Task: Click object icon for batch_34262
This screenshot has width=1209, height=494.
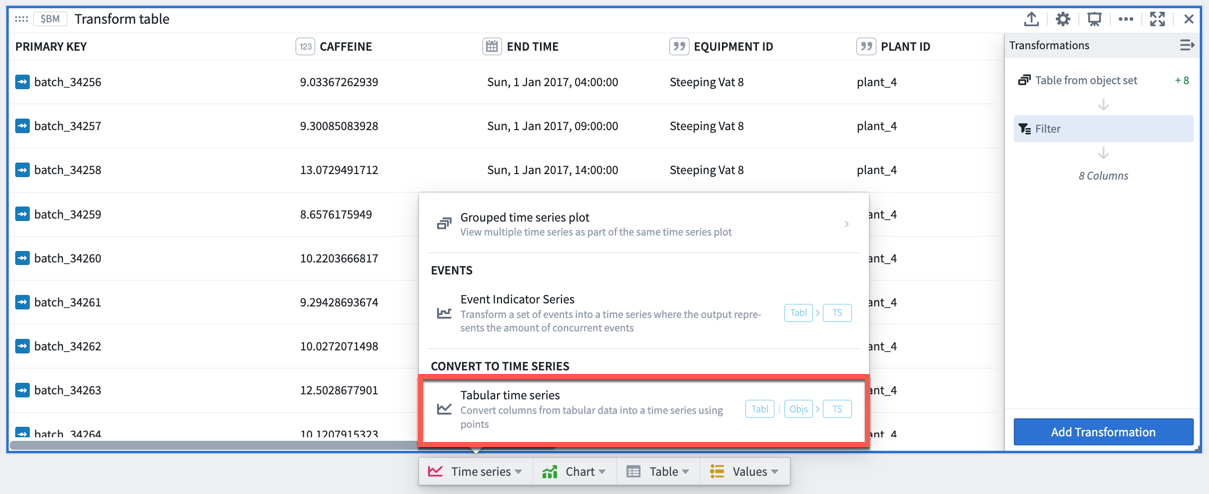Action: (22, 346)
